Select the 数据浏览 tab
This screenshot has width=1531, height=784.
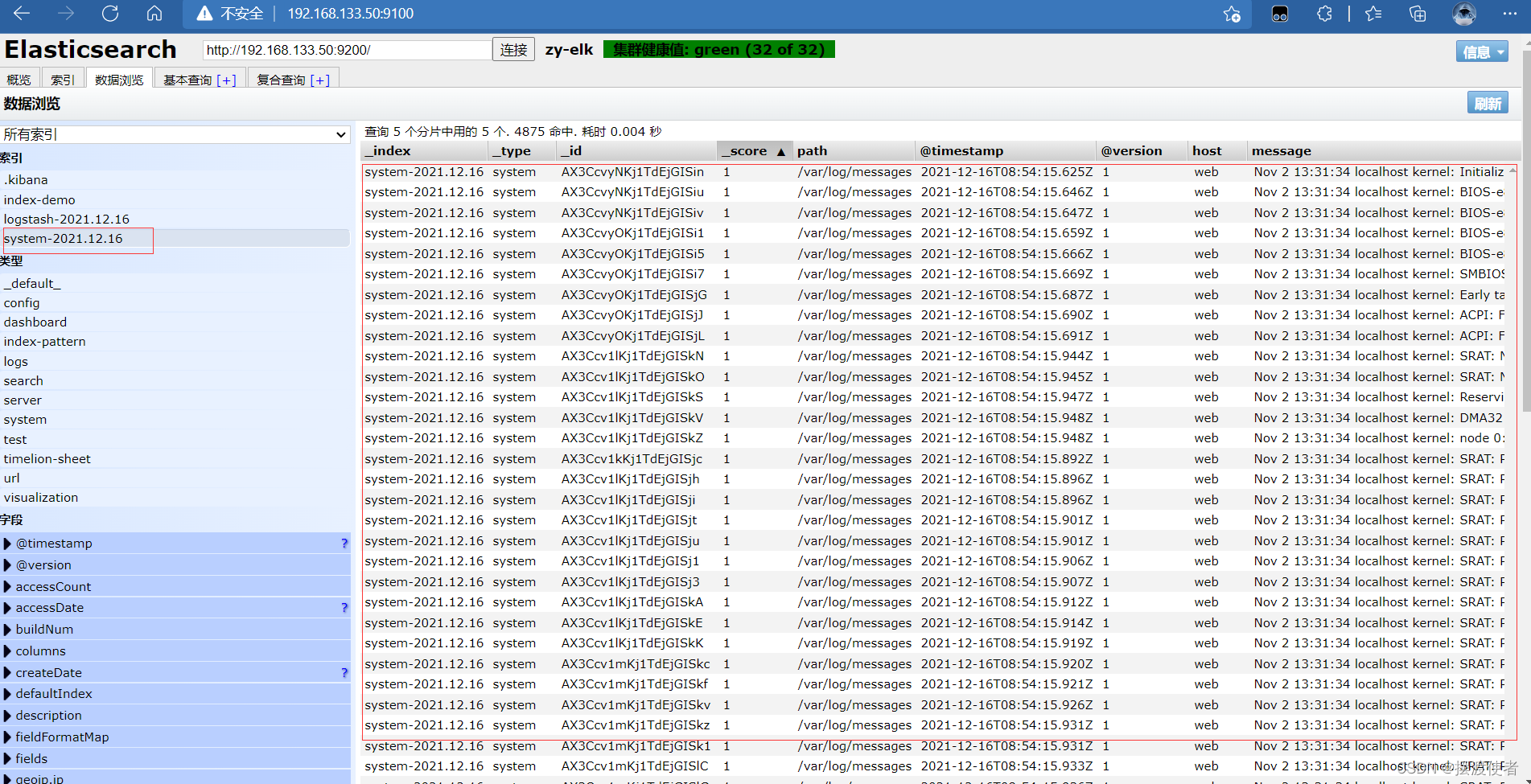(x=119, y=80)
